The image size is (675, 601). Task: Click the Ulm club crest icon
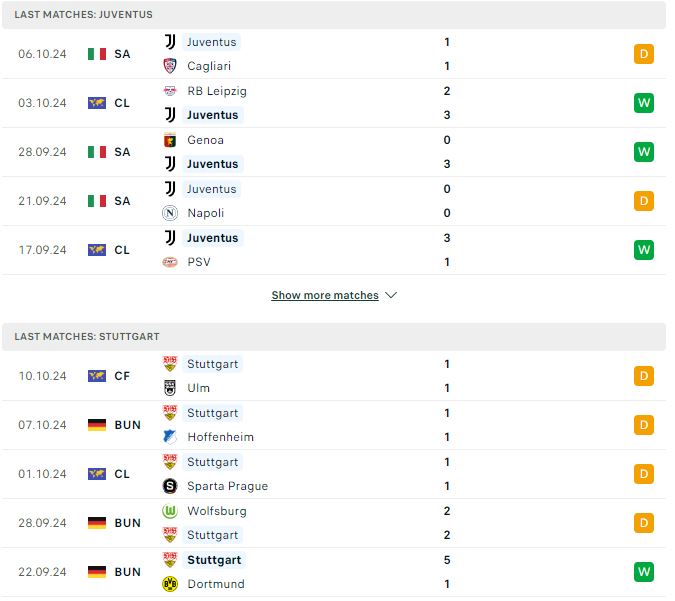pos(170,388)
